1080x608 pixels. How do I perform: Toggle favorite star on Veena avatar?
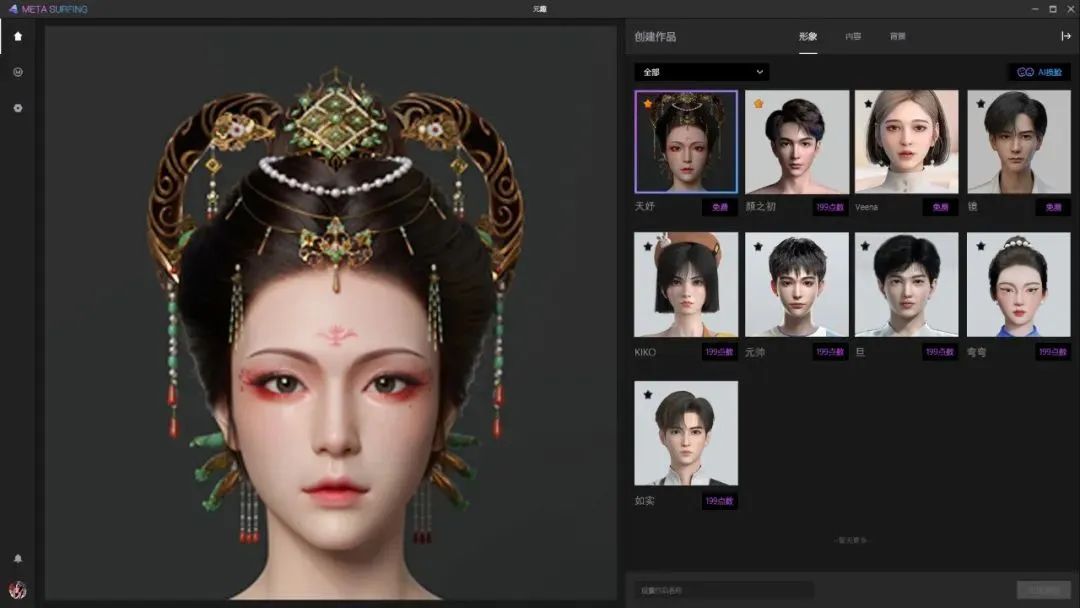click(867, 102)
